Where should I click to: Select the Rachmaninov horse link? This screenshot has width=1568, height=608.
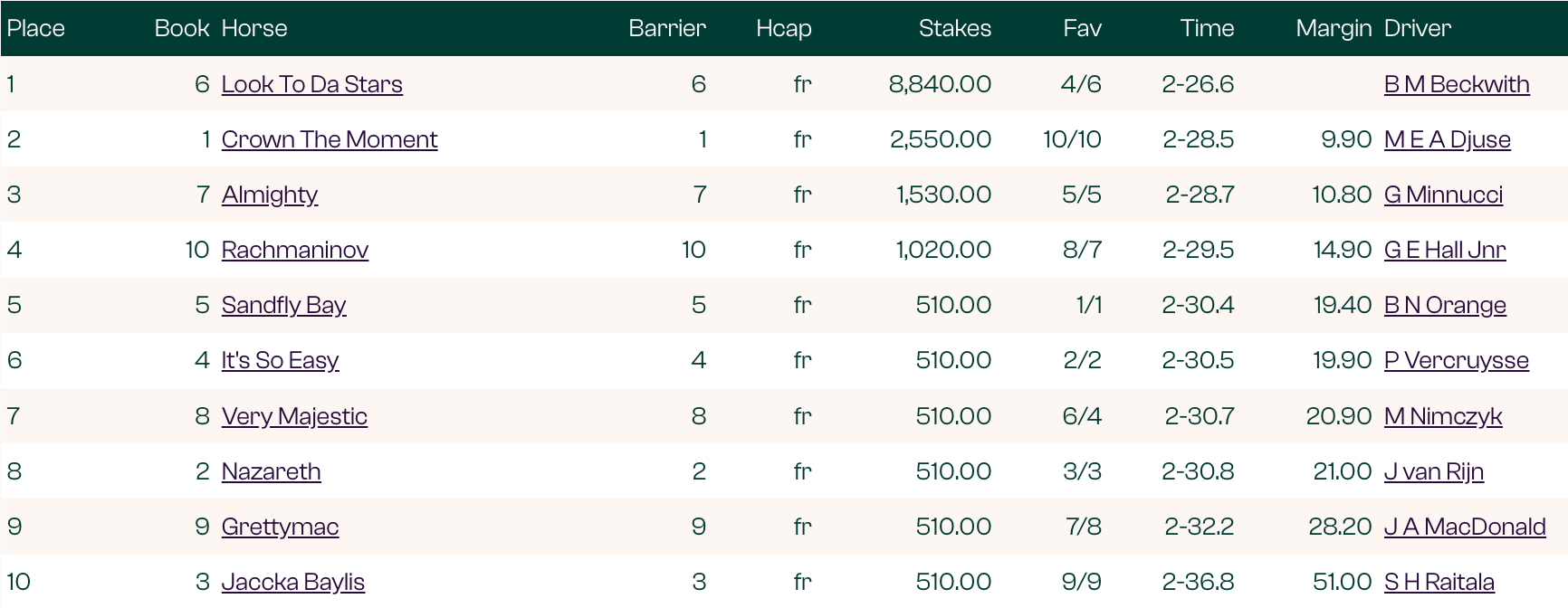point(294,250)
